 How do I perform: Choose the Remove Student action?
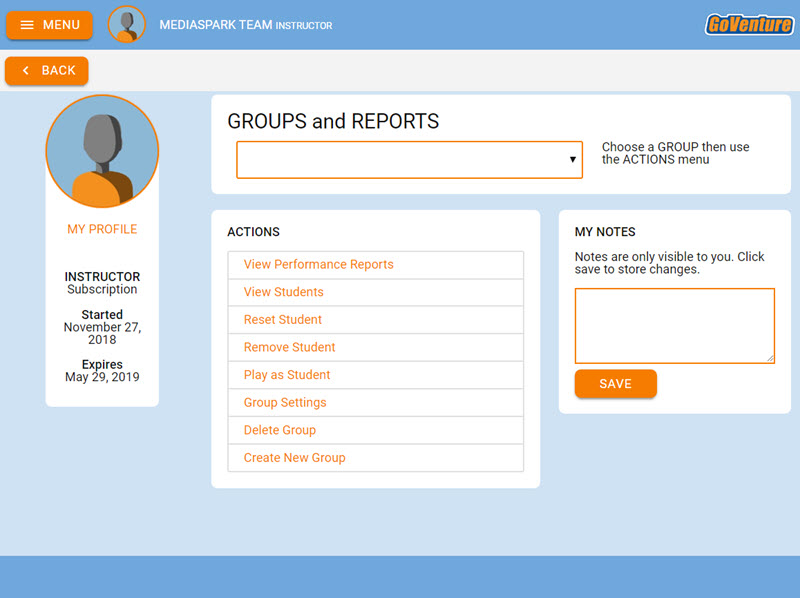point(376,347)
